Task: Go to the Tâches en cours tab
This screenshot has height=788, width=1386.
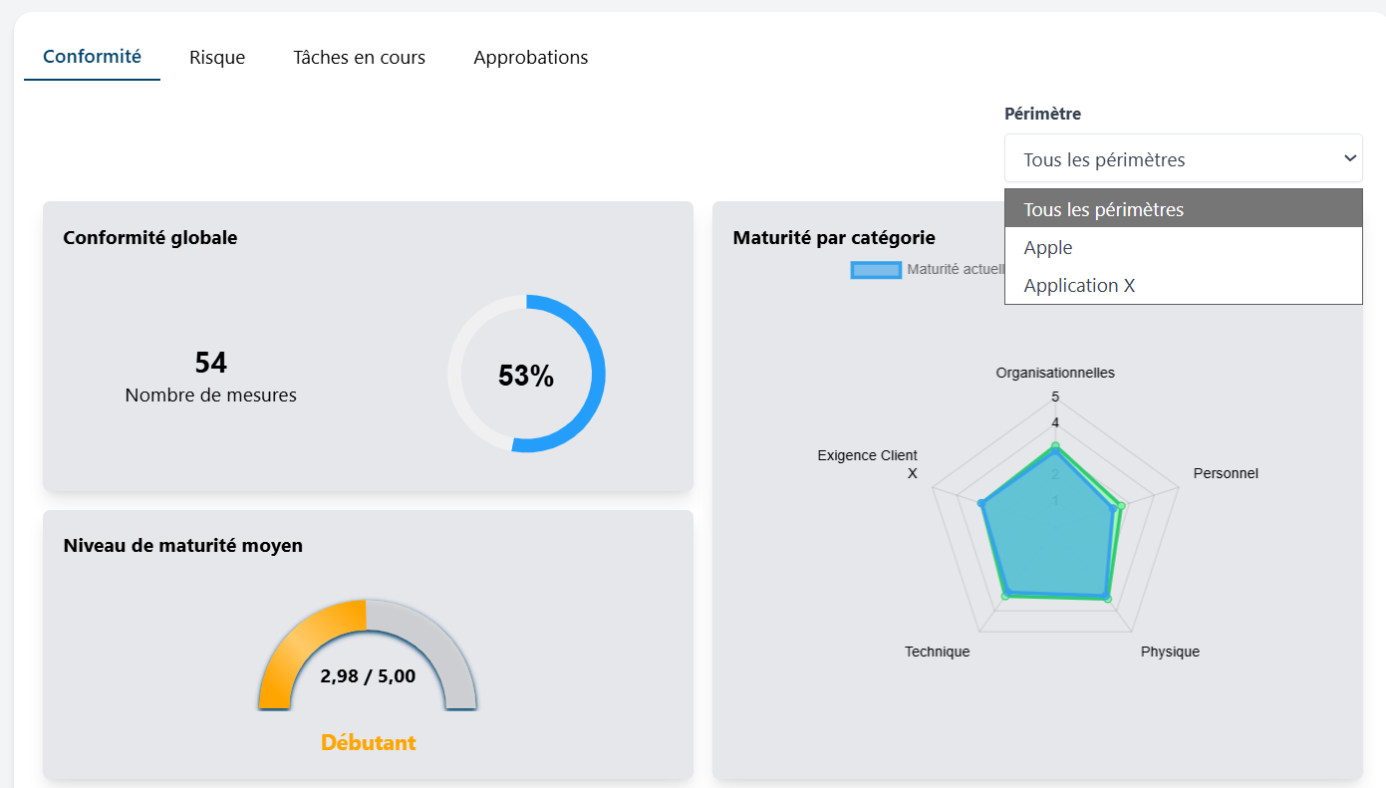Action: click(359, 58)
